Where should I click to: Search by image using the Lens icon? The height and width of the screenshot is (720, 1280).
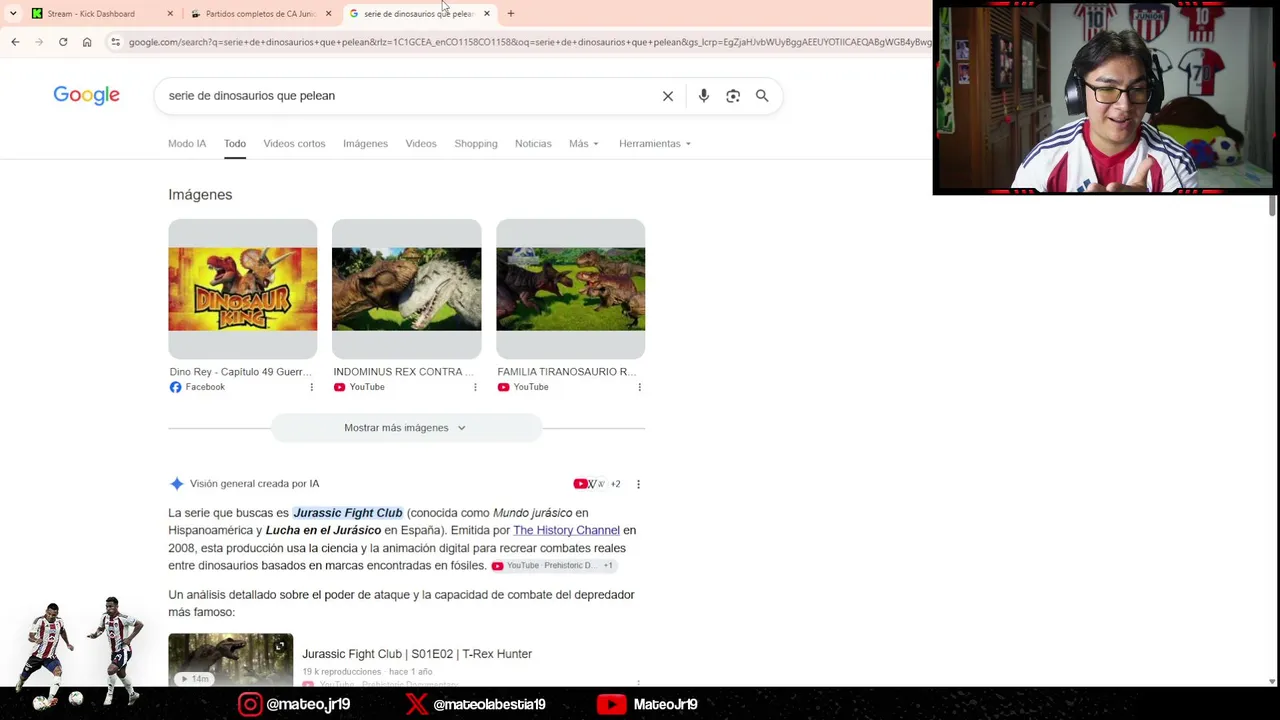[x=733, y=96]
